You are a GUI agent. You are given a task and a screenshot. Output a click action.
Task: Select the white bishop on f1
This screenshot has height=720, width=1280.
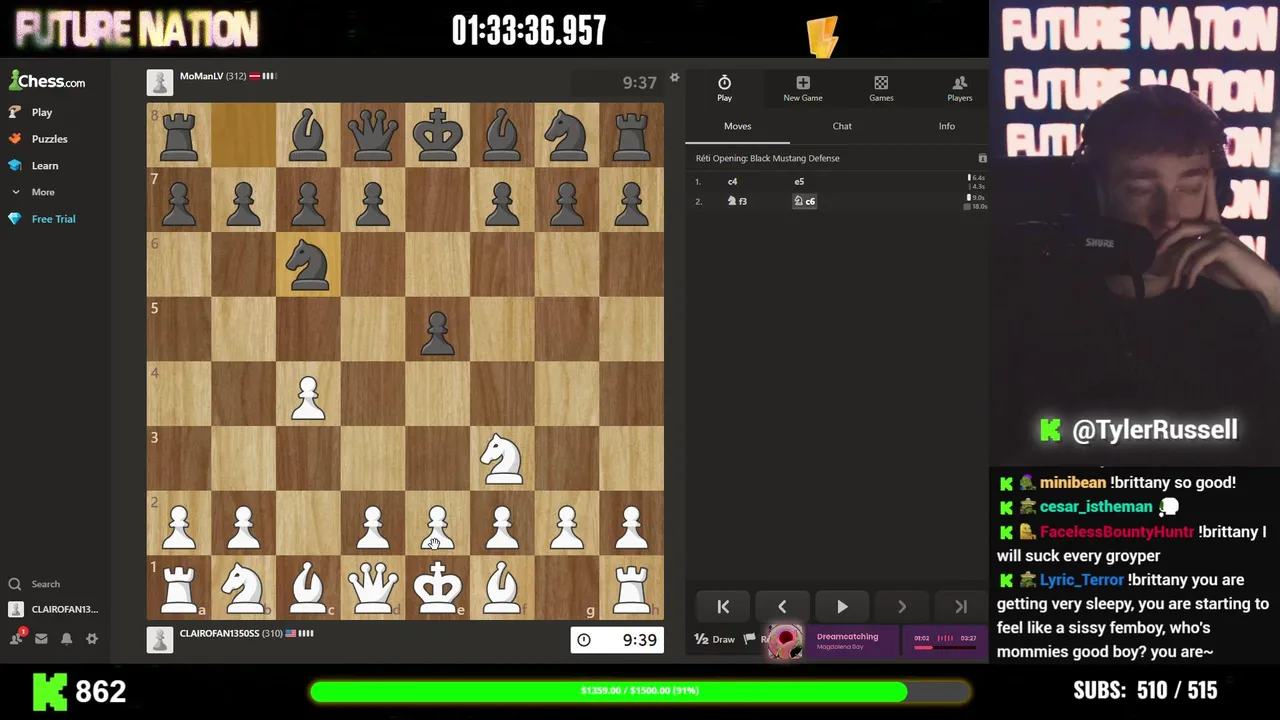(502, 587)
